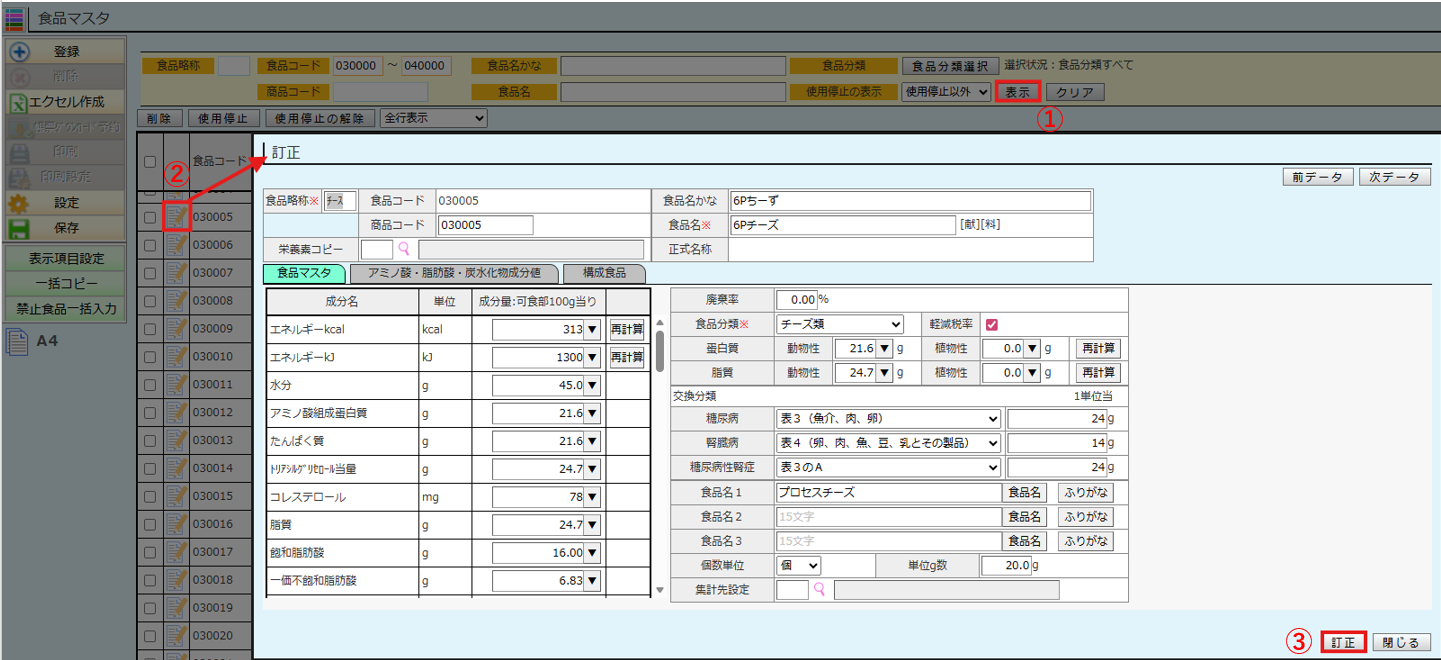This screenshot has width=1441, height=660.
Task: Switch to アミノ酸・脂肪酸・炭水化物成分値 tab
Action: click(x=454, y=273)
